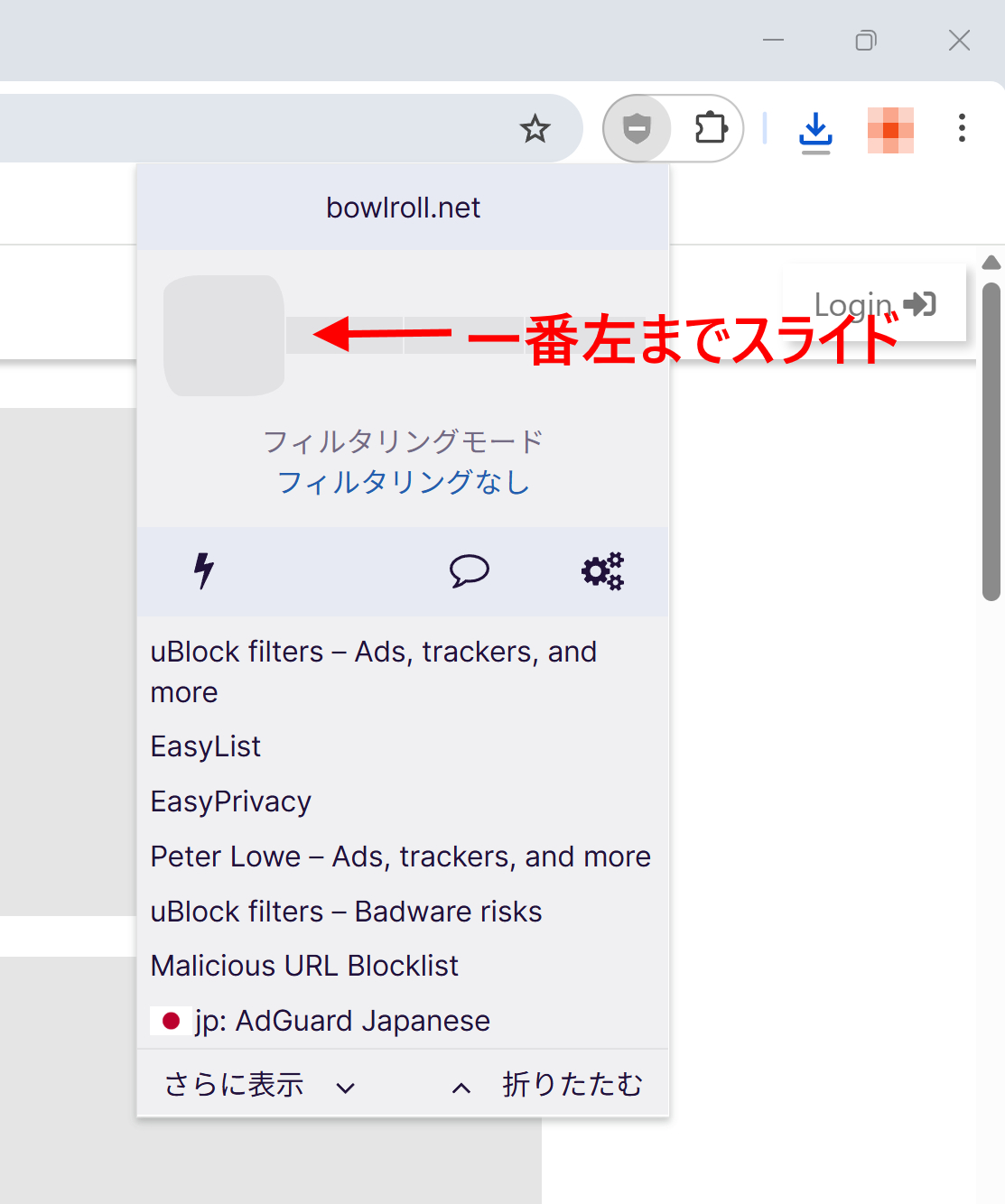This screenshot has width=1005, height=1204.
Task: Select Peter Lowe – Ads, trackers entry
Action: click(x=401, y=857)
